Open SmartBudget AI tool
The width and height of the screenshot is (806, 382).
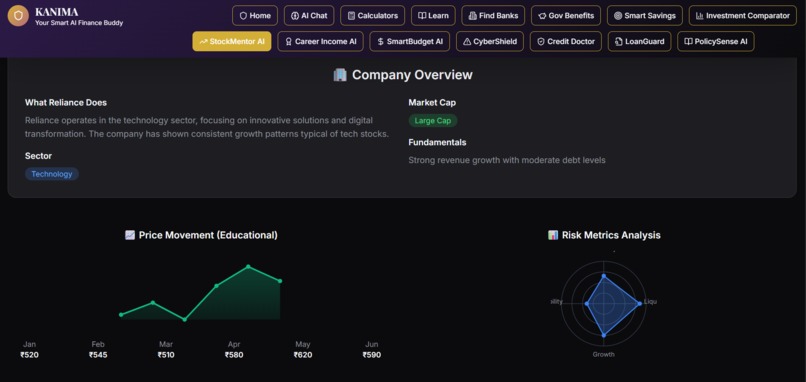pyautogui.click(x=410, y=41)
